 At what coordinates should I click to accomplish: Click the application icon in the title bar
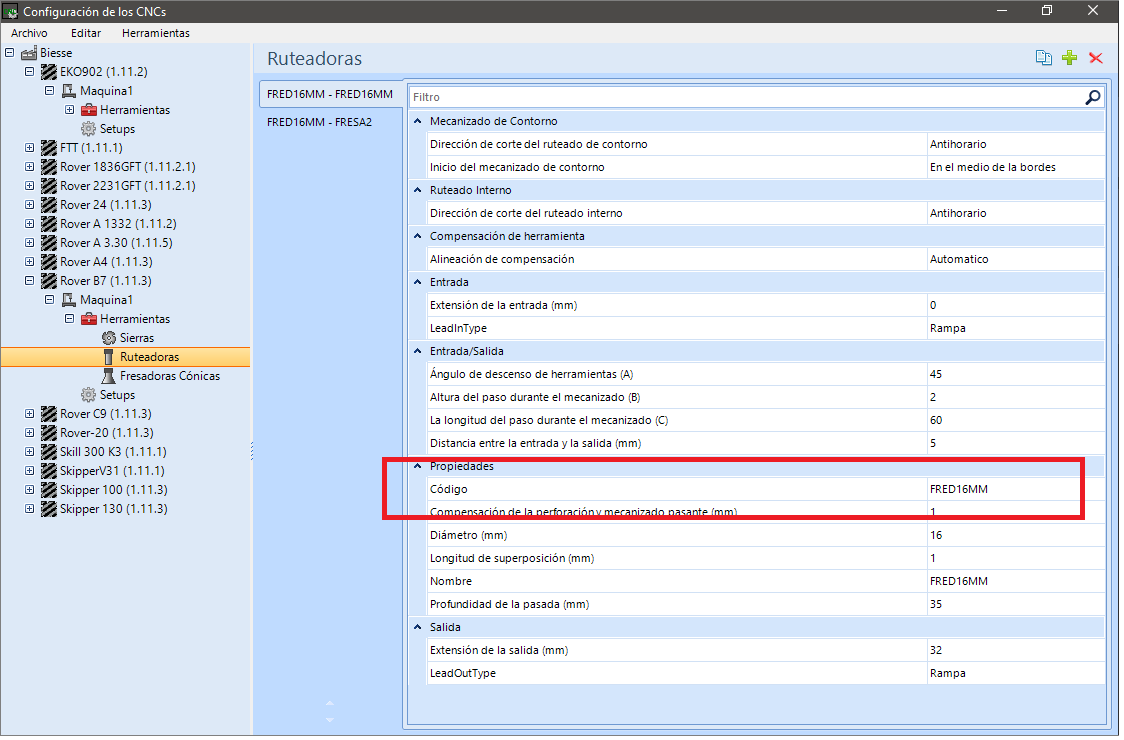click(x=10, y=11)
